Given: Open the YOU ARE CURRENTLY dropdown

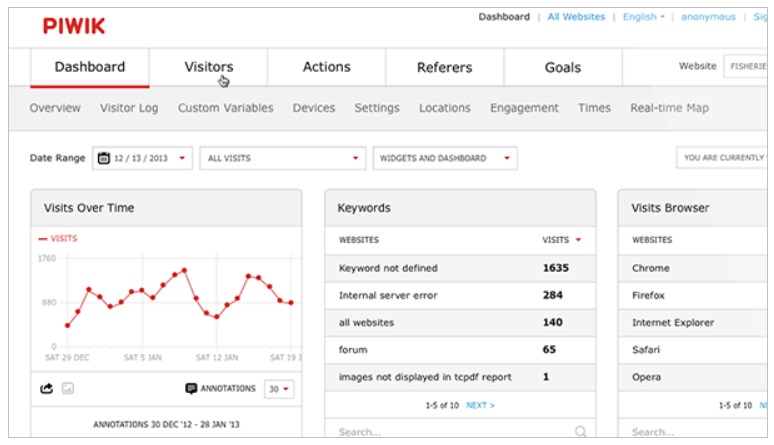Looking at the screenshot, I should pos(722,158).
